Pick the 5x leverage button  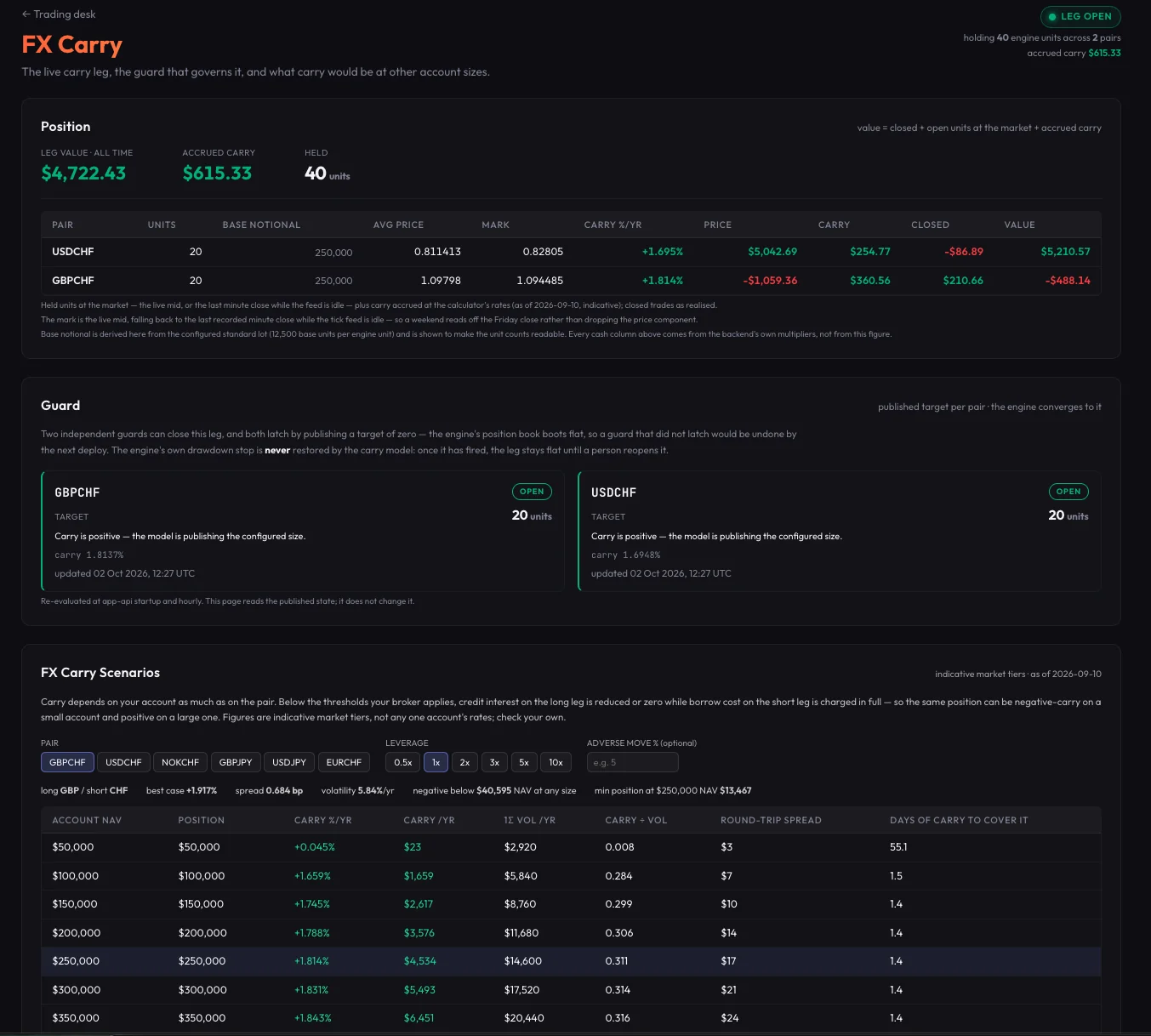click(x=524, y=762)
